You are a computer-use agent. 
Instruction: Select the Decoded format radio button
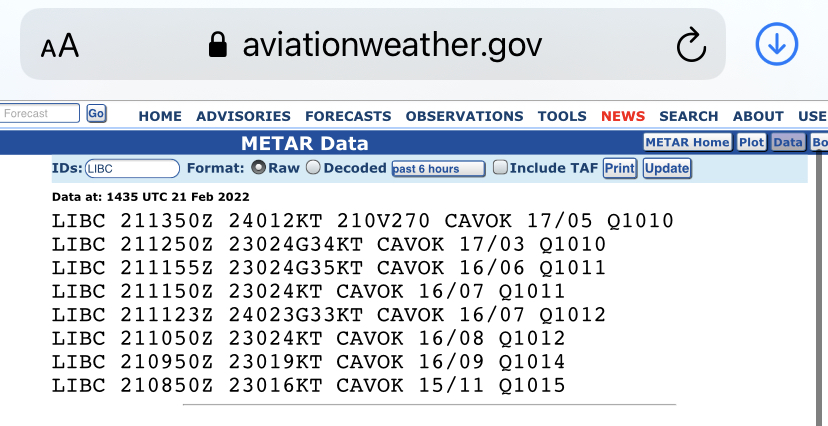[313, 168]
